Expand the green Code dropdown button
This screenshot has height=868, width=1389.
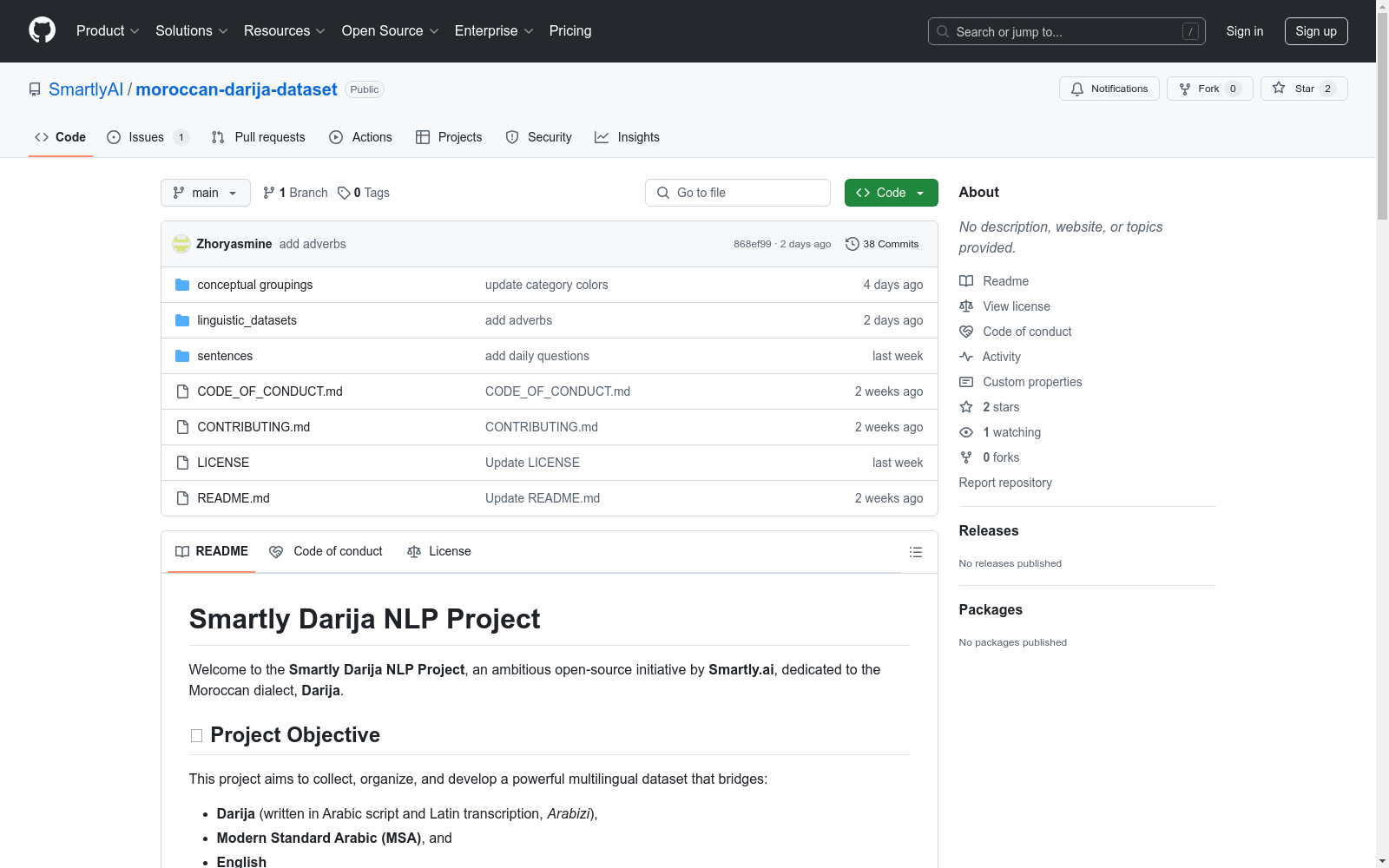pos(892,193)
